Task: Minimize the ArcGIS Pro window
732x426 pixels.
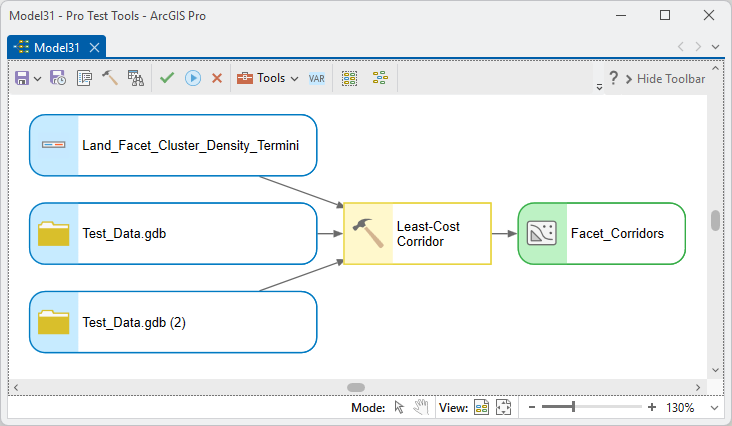Action: (621, 15)
